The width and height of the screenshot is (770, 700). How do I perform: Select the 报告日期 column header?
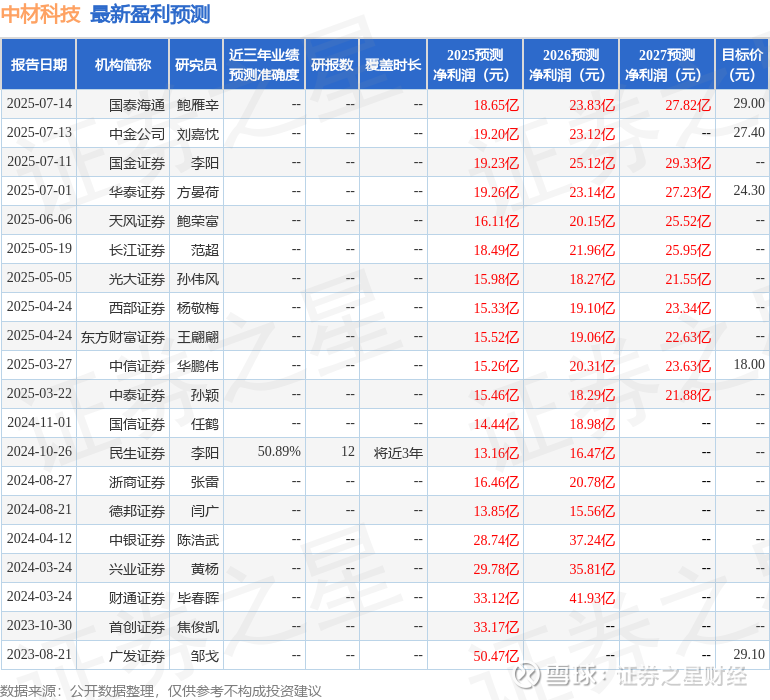[39, 64]
